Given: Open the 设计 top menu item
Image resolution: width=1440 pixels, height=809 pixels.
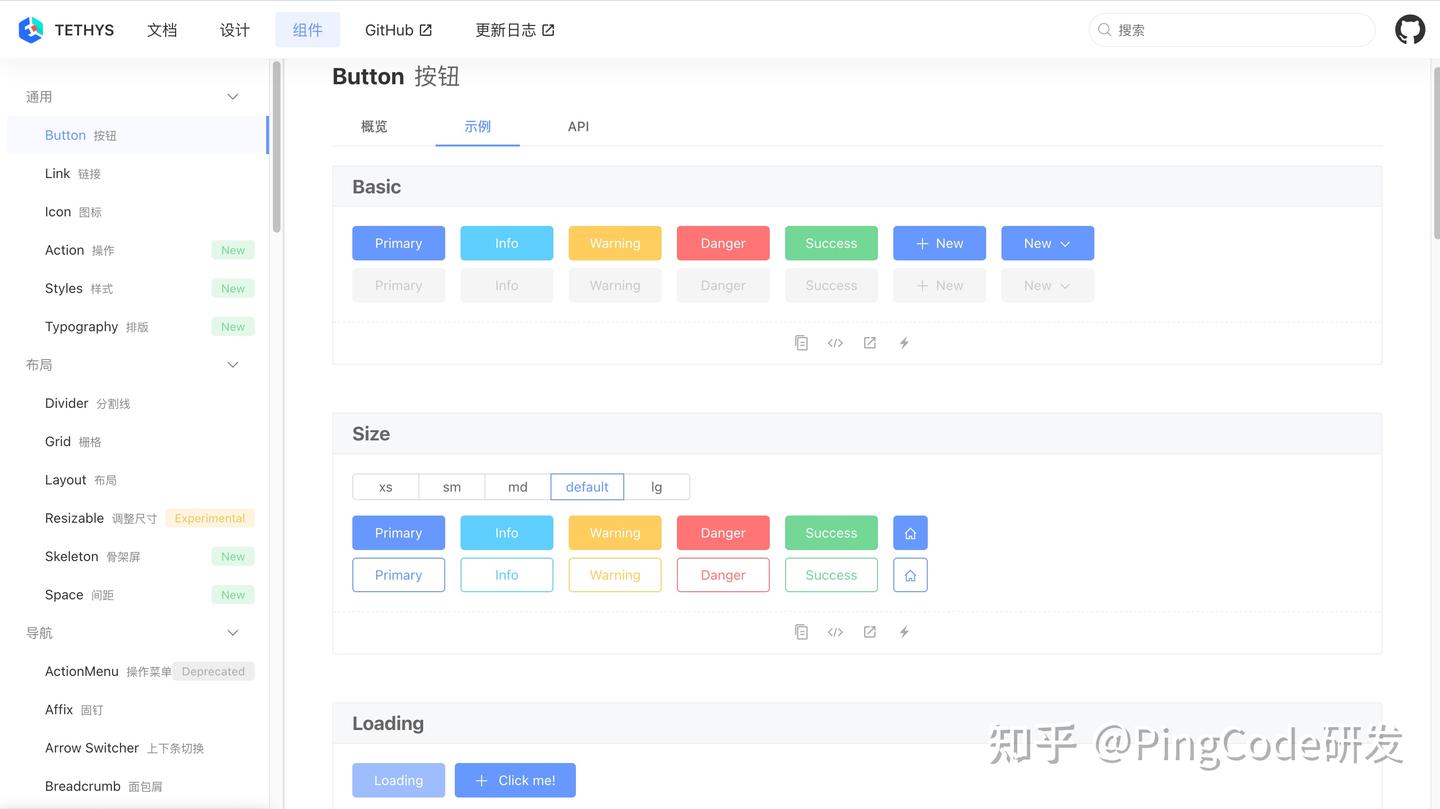Looking at the screenshot, I should click(x=235, y=30).
